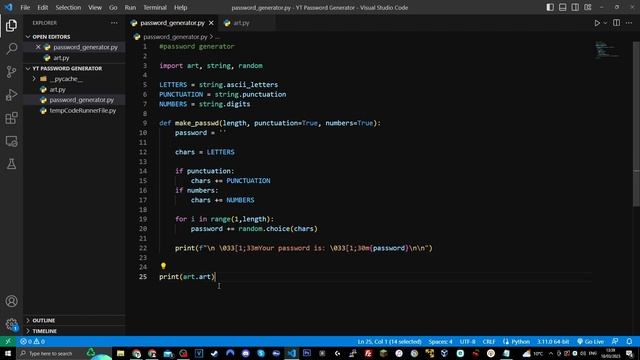Open the Run menu
This screenshot has width=640, height=360.
coord(130,7)
